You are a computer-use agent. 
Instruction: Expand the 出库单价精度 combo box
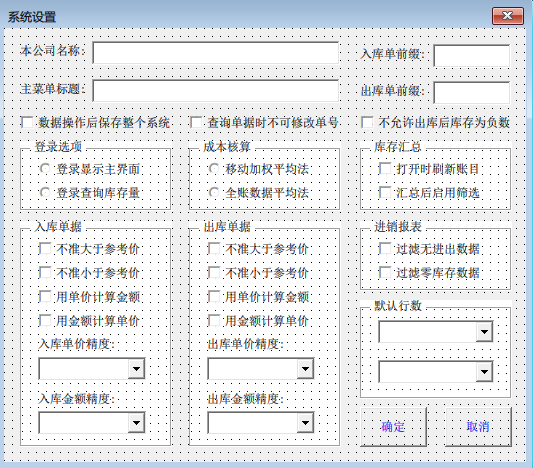click(305, 368)
